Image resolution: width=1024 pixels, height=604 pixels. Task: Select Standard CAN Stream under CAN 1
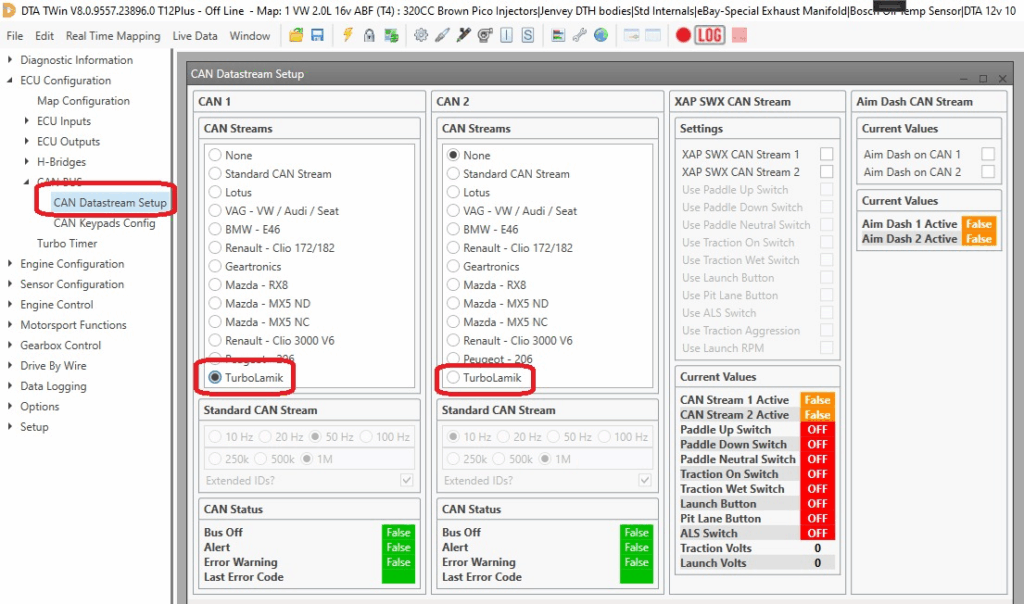[x=215, y=174]
